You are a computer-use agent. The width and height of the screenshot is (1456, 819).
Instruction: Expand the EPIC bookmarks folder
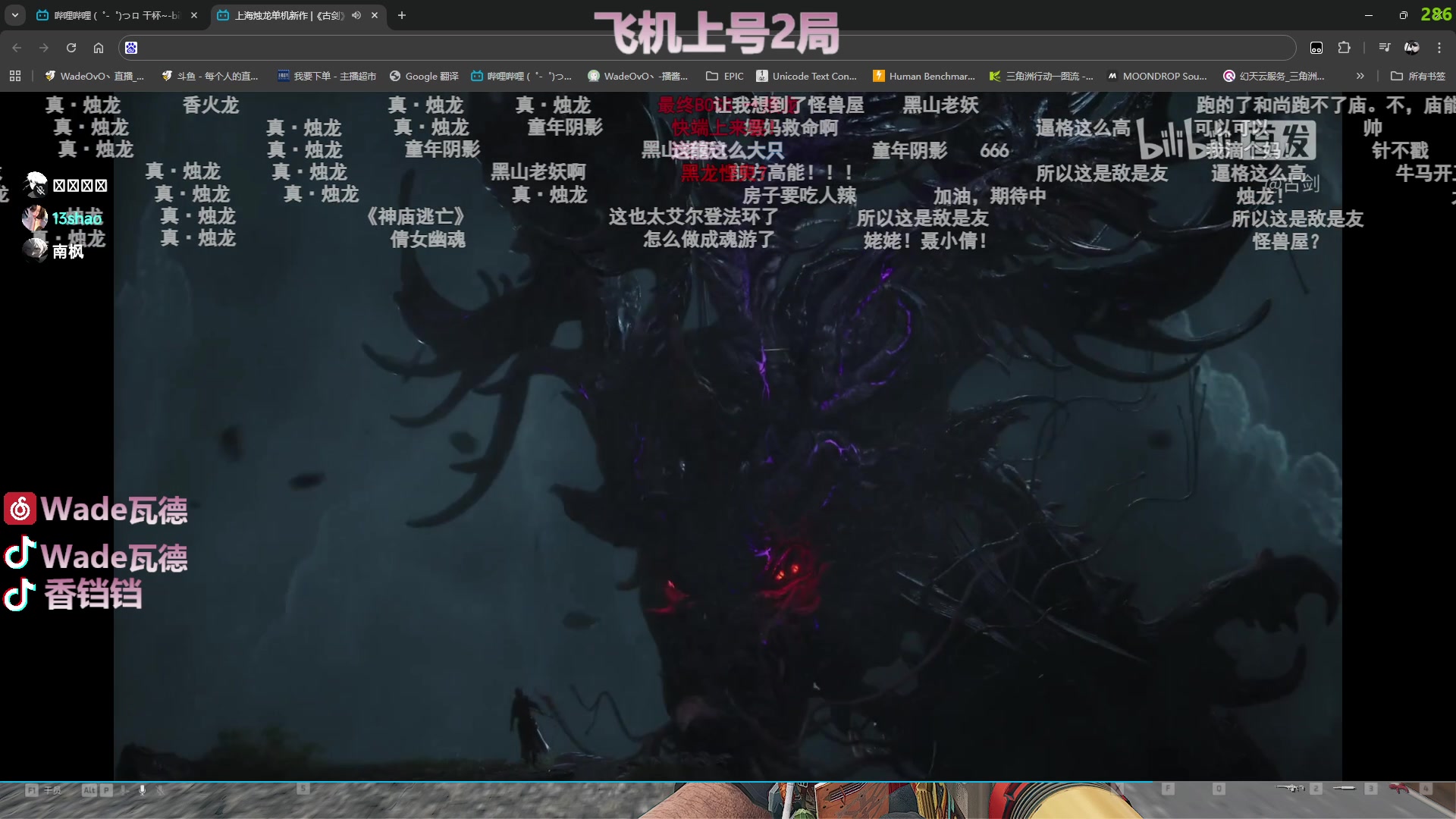tap(725, 76)
